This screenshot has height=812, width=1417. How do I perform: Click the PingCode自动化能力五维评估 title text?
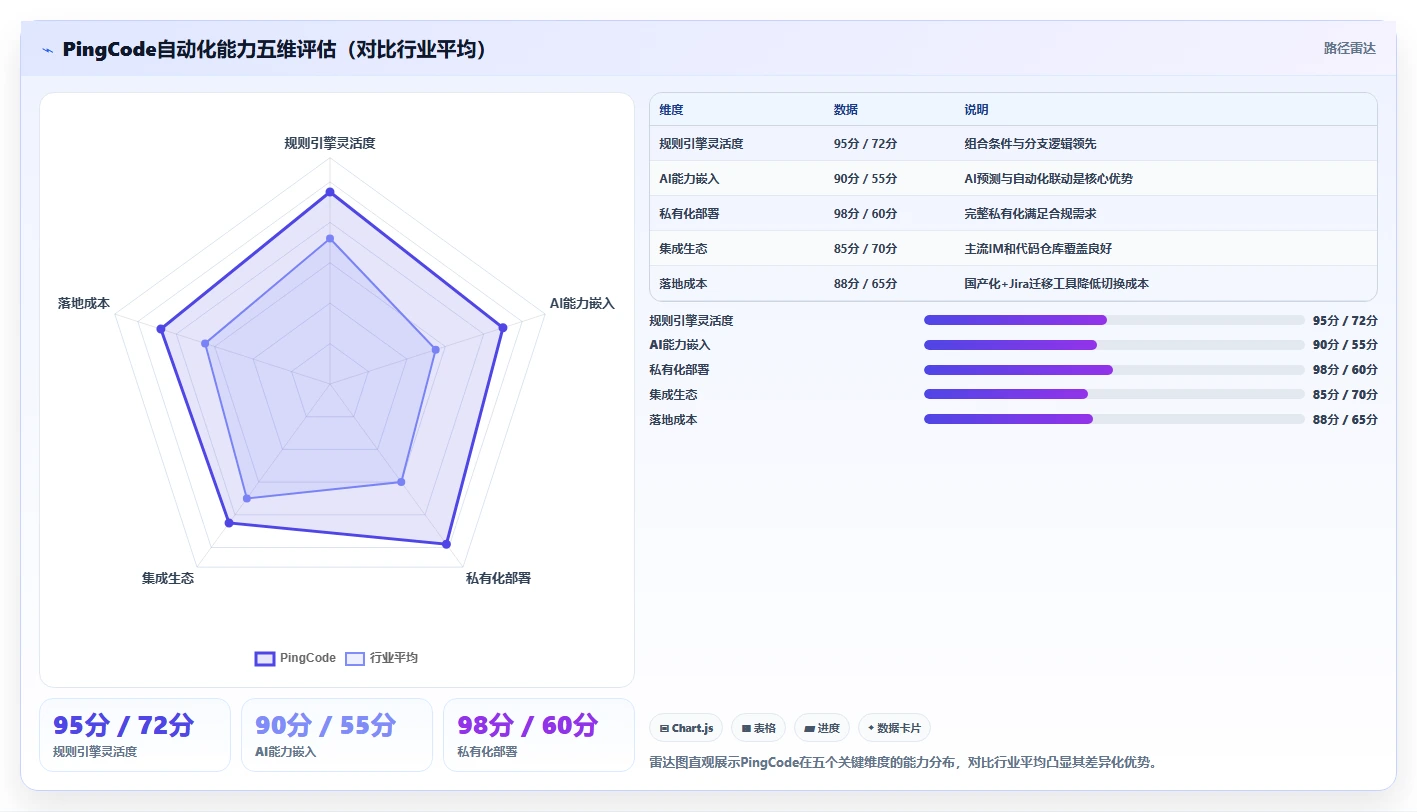coord(275,50)
